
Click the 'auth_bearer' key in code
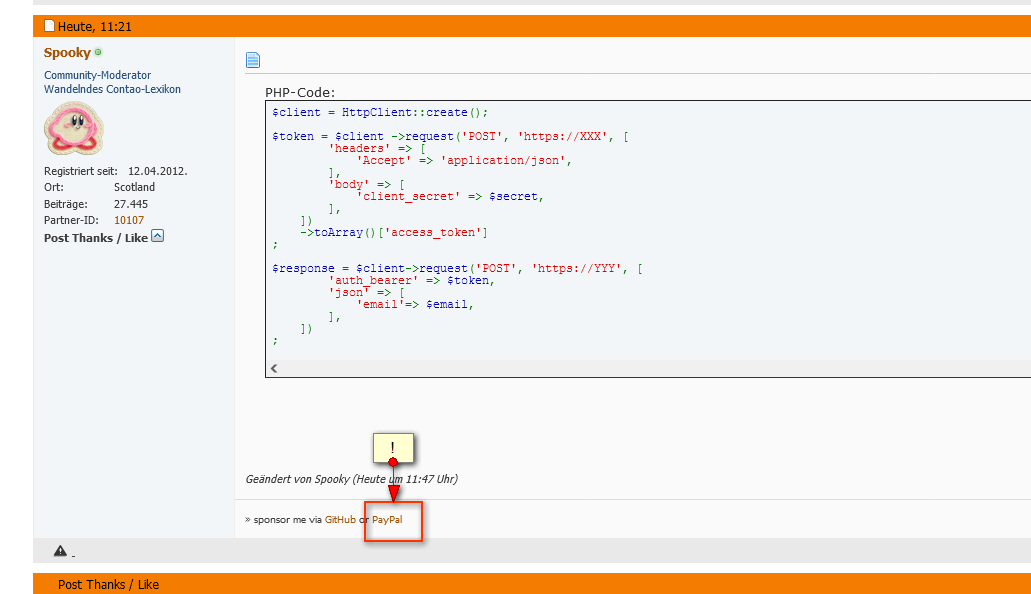pos(373,281)
